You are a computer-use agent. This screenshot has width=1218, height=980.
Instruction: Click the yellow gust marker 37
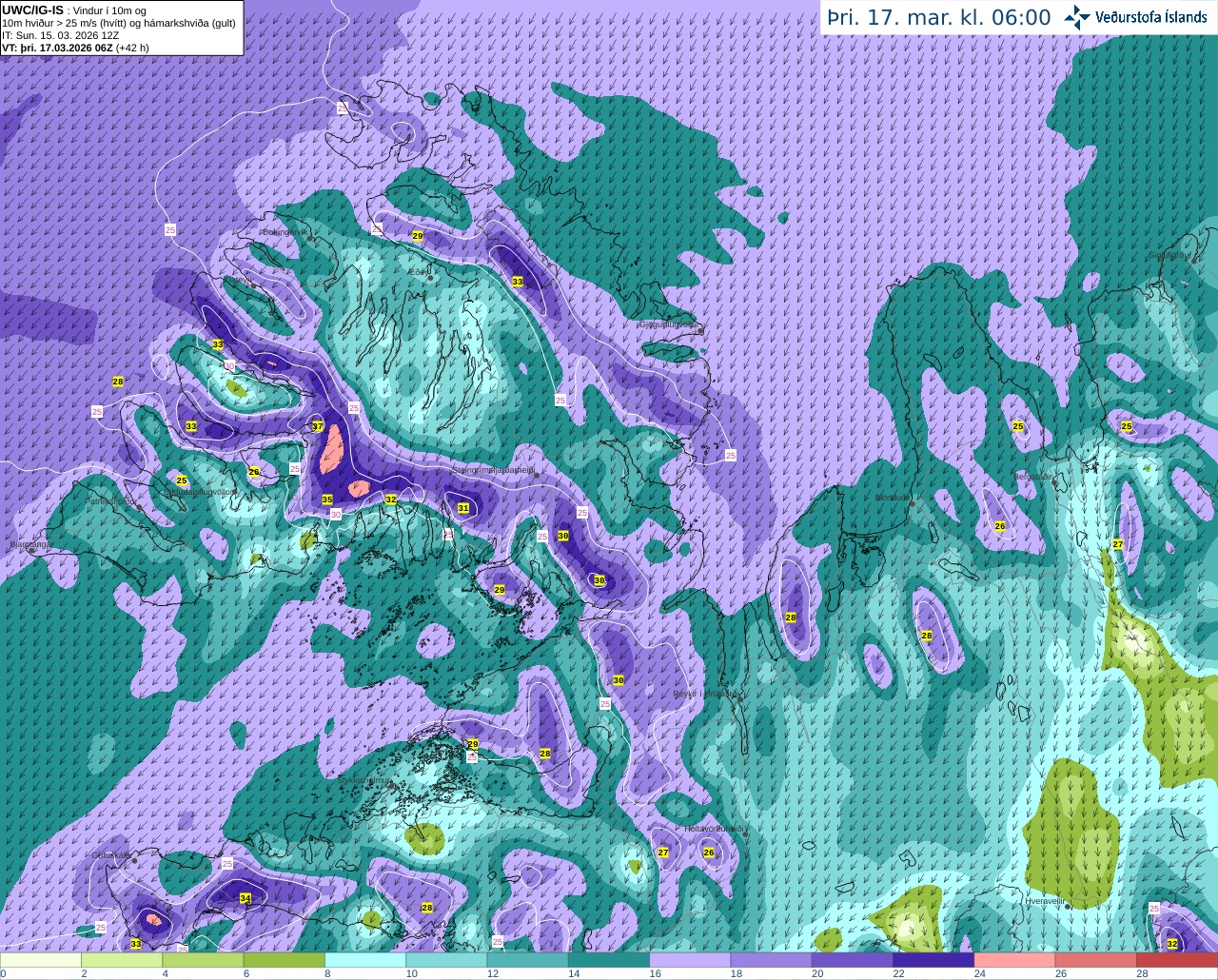pos(318,426)
